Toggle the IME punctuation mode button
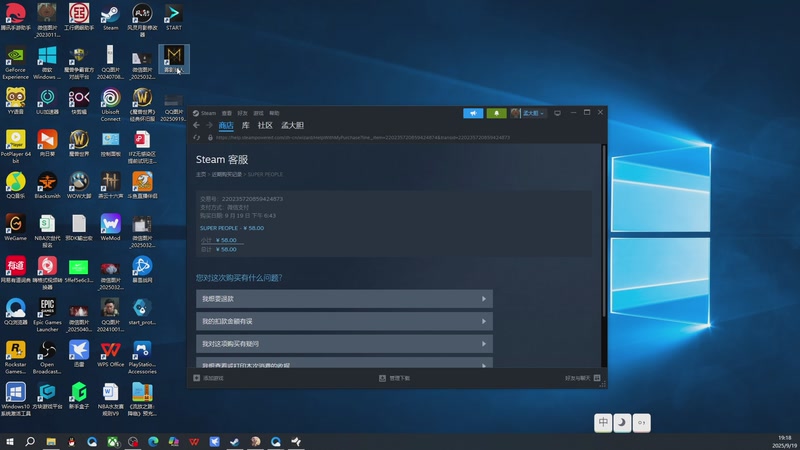Viewport: 800px width, 450px height. (x=641, y=423)
